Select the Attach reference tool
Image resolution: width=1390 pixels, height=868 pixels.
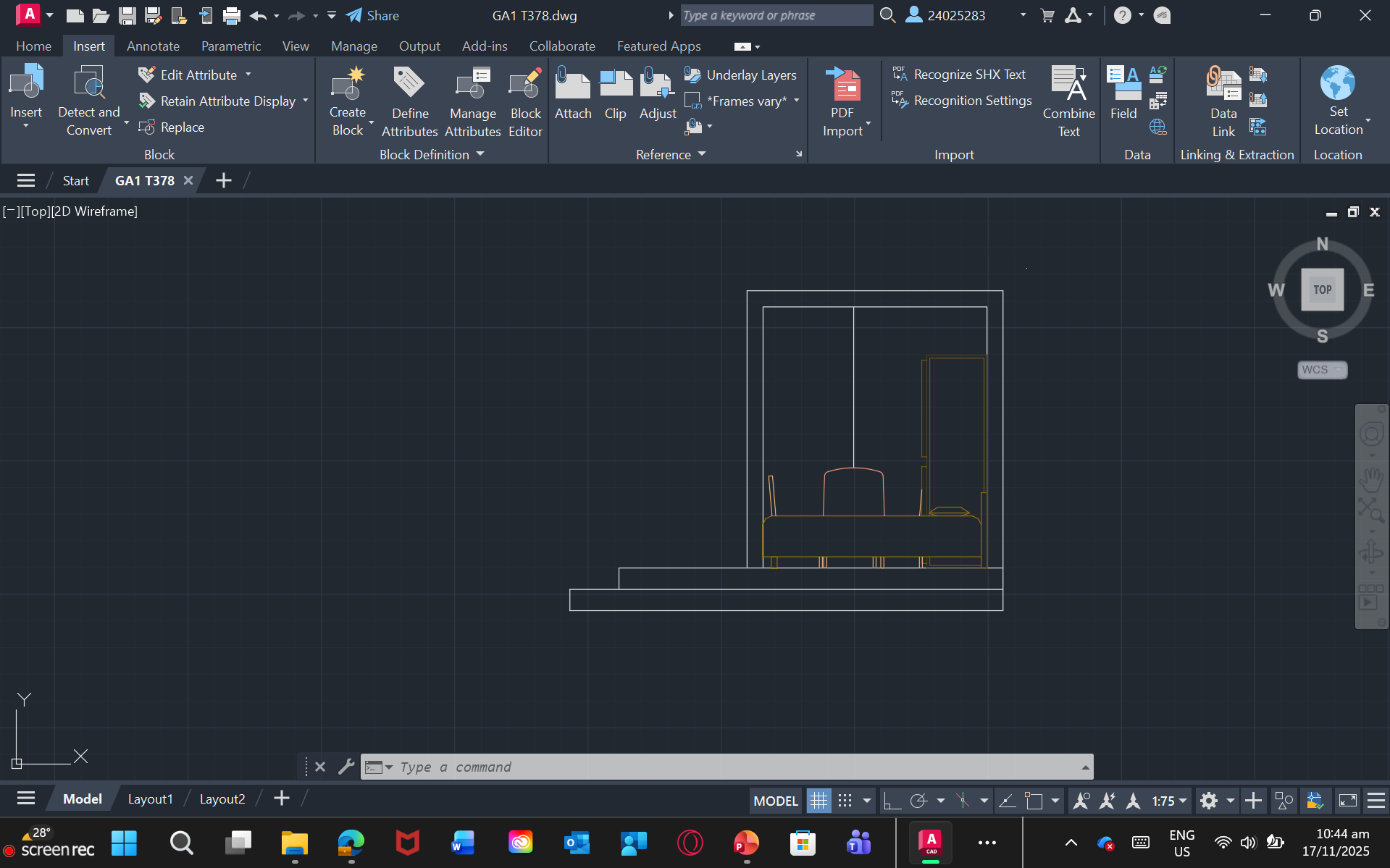click(572, 85)
